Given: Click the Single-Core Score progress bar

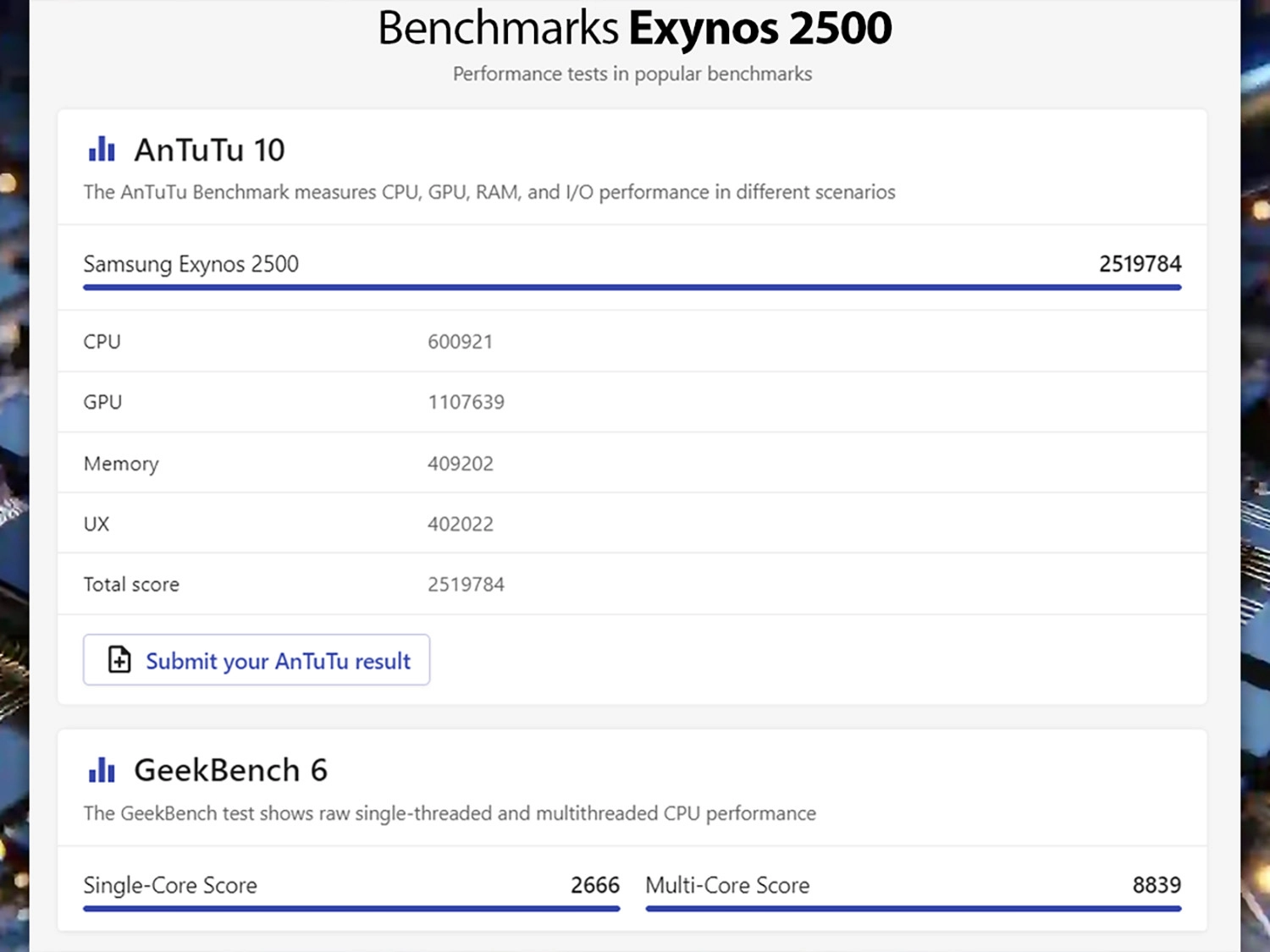Looking at the screenshot, I should (x=351, y=909).
